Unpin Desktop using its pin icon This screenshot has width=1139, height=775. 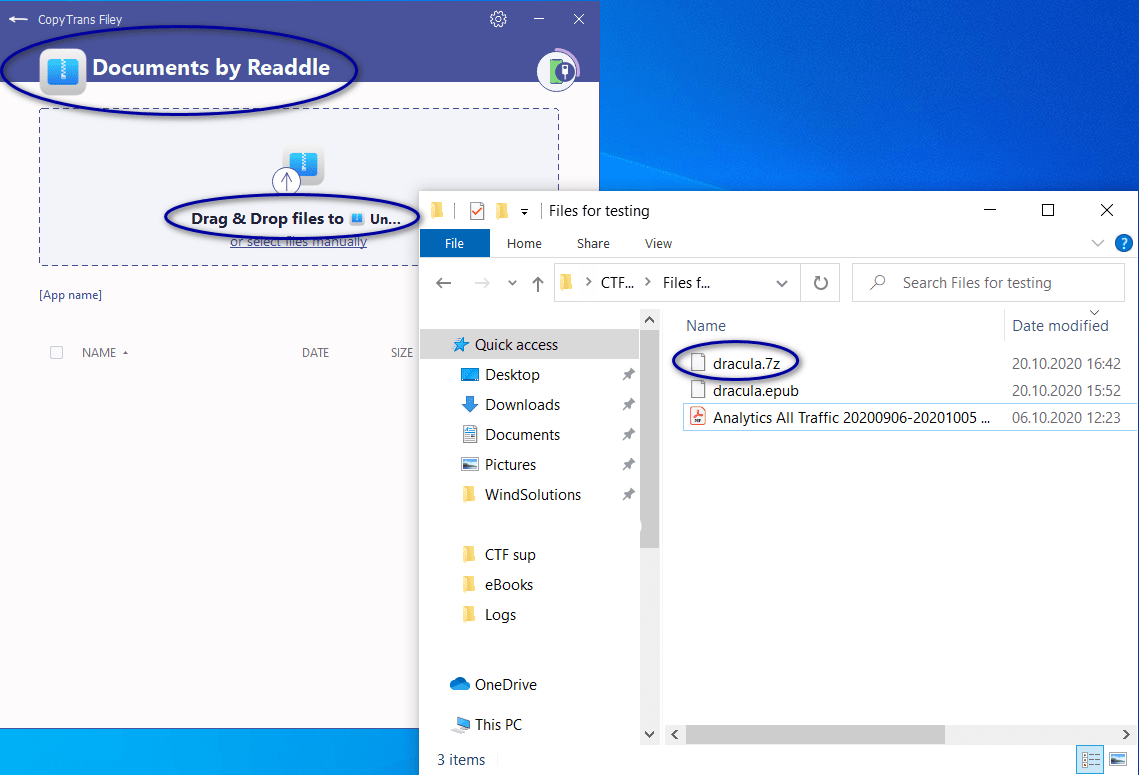click(628, 375)
